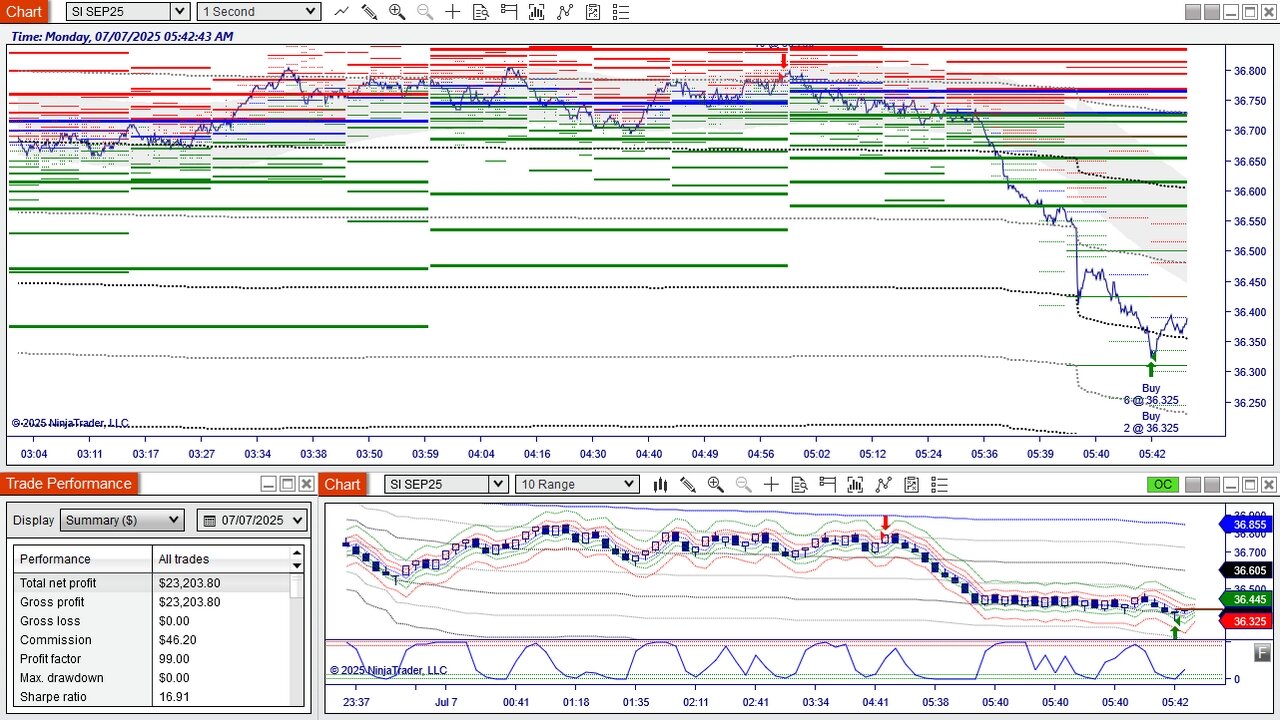Open Chart Trader icon in bottom chart toolbar

click(x=827, y=484)
